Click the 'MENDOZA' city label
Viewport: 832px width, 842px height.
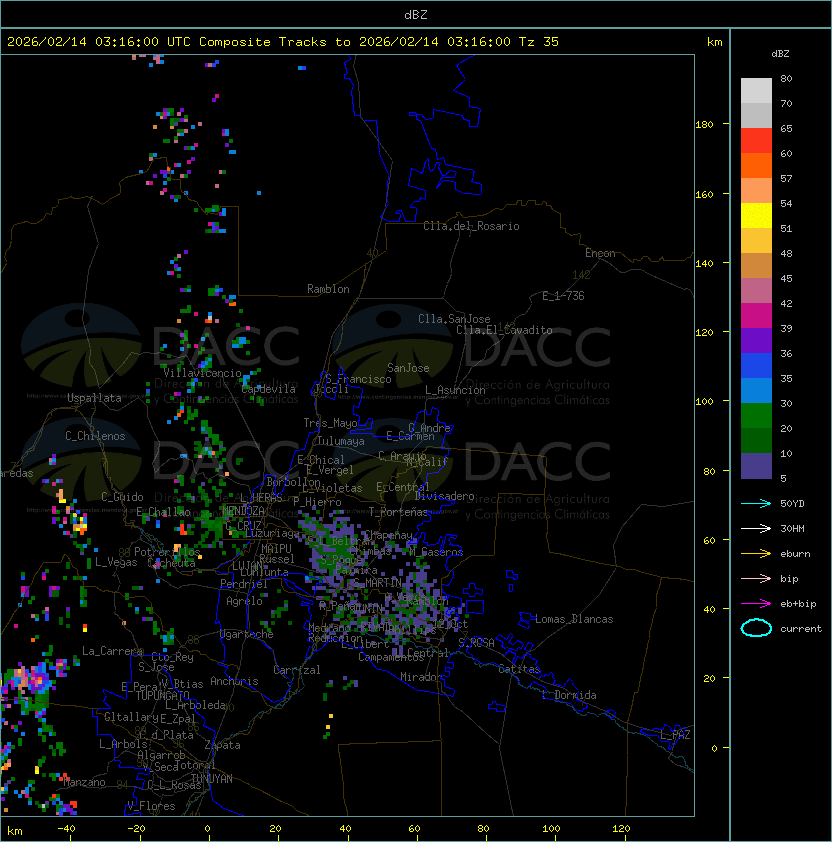(x=244, y=511)
